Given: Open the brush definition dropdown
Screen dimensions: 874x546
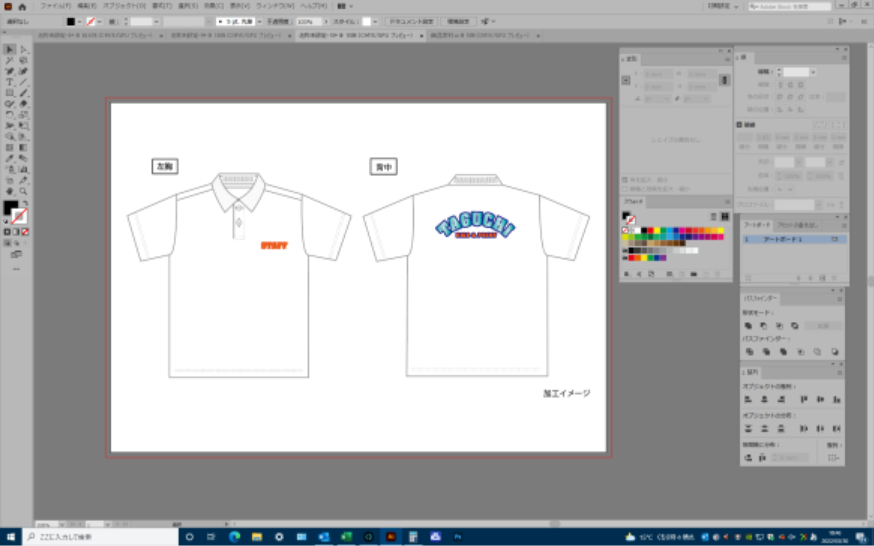Looking at the screenshot, I should [259, 22].
